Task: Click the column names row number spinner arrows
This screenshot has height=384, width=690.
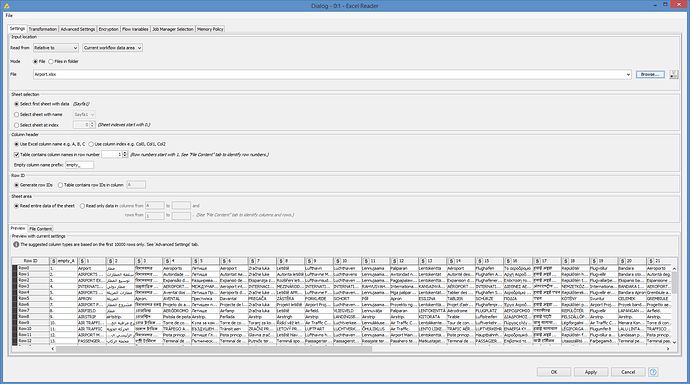Action: 125,154
